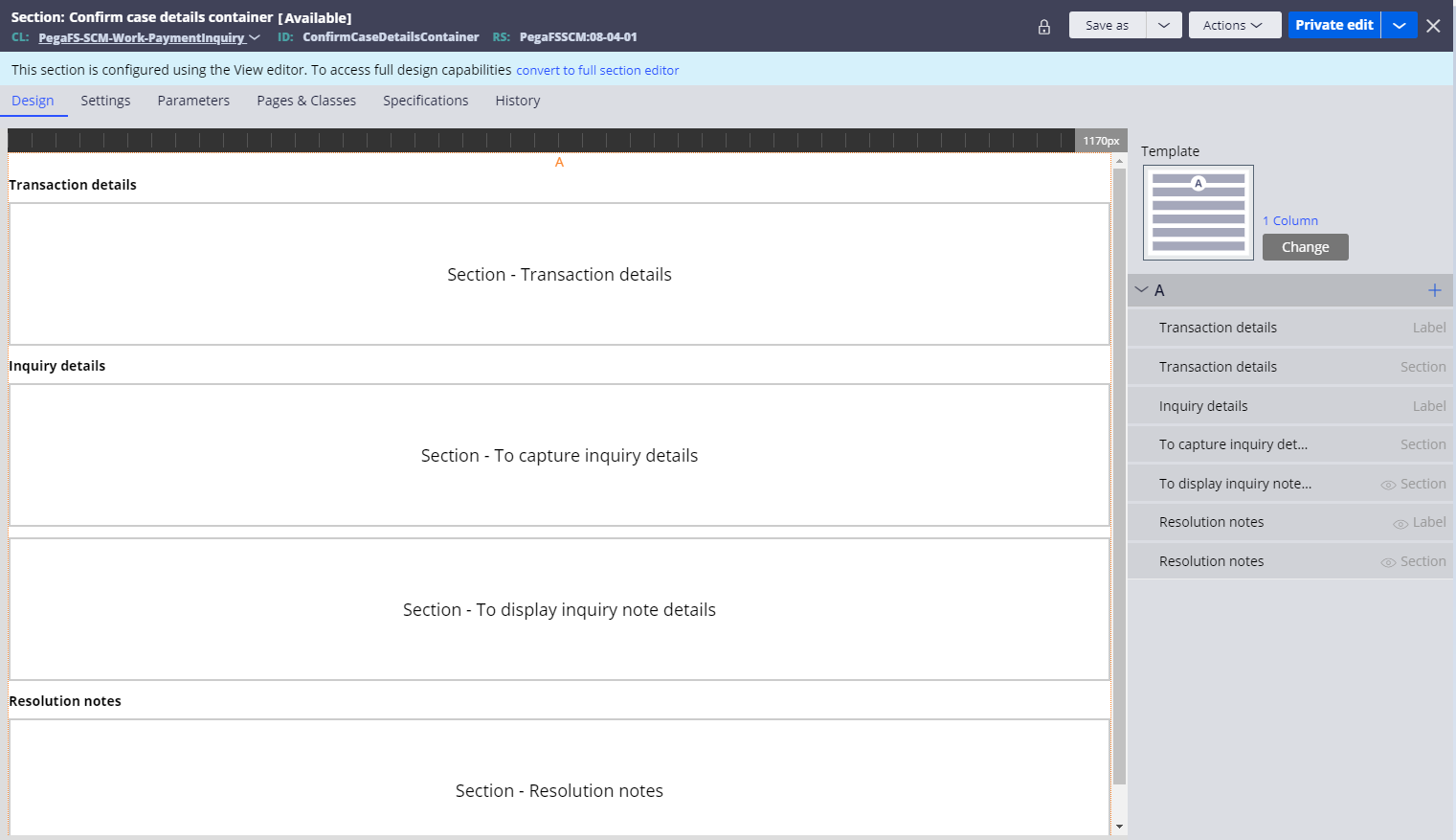The width and height of the screenshot is (1456, 840).
Task: Click the canvas vertical scrollbar down arrow
Action: [x=1119, y=826]
